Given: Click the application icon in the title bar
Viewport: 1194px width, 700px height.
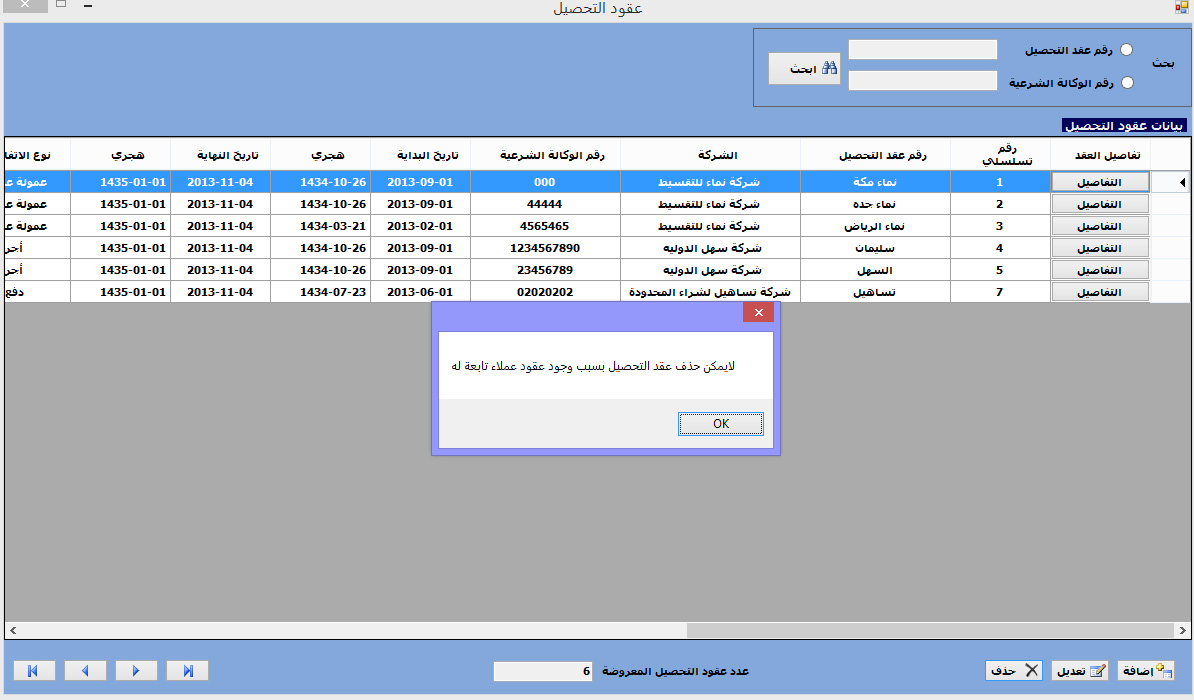Looking at the screenshot, I should point(1181,8).
